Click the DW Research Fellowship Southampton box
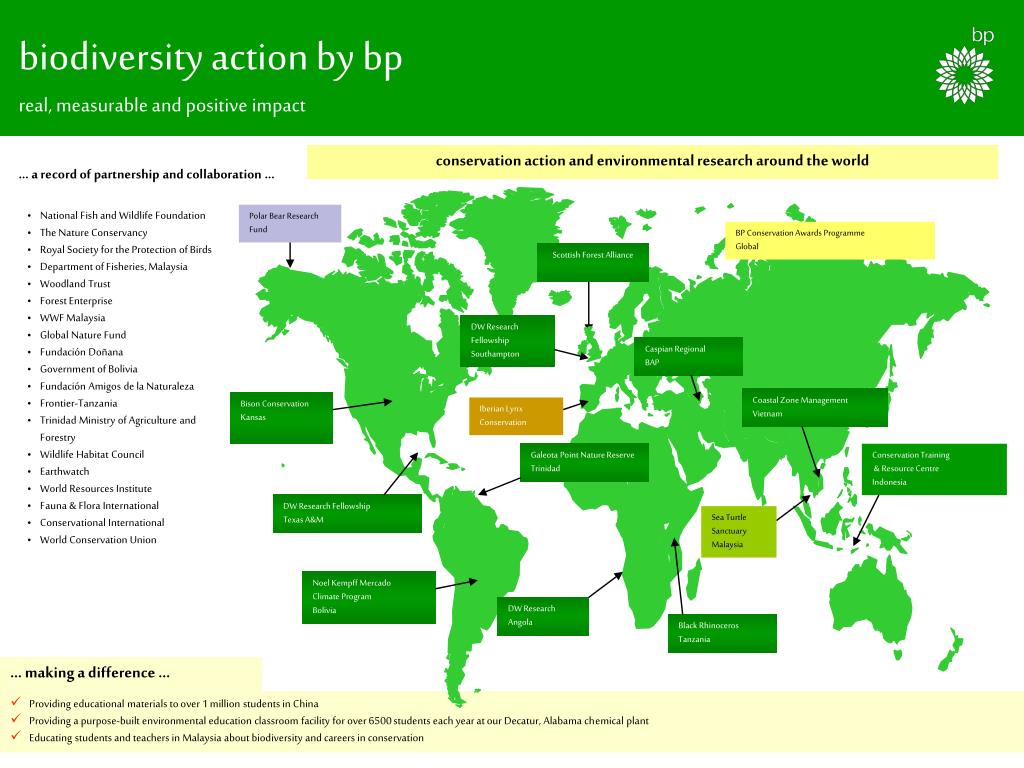 point(507,340)
